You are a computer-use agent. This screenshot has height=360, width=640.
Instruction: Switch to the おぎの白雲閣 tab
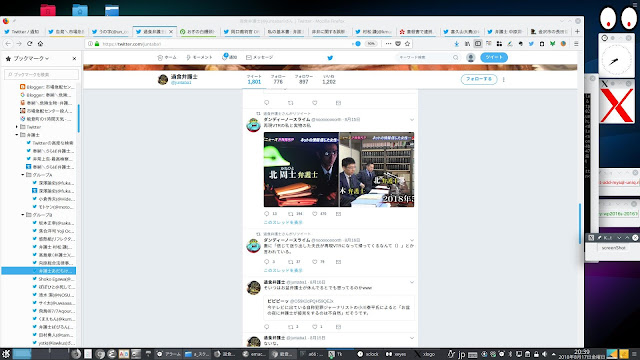tap(198, 31)
